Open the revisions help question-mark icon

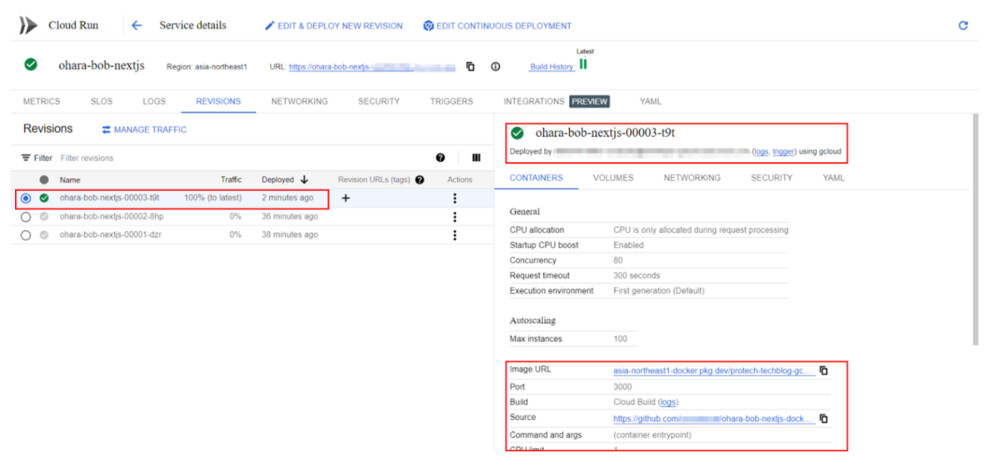(440, 158)
